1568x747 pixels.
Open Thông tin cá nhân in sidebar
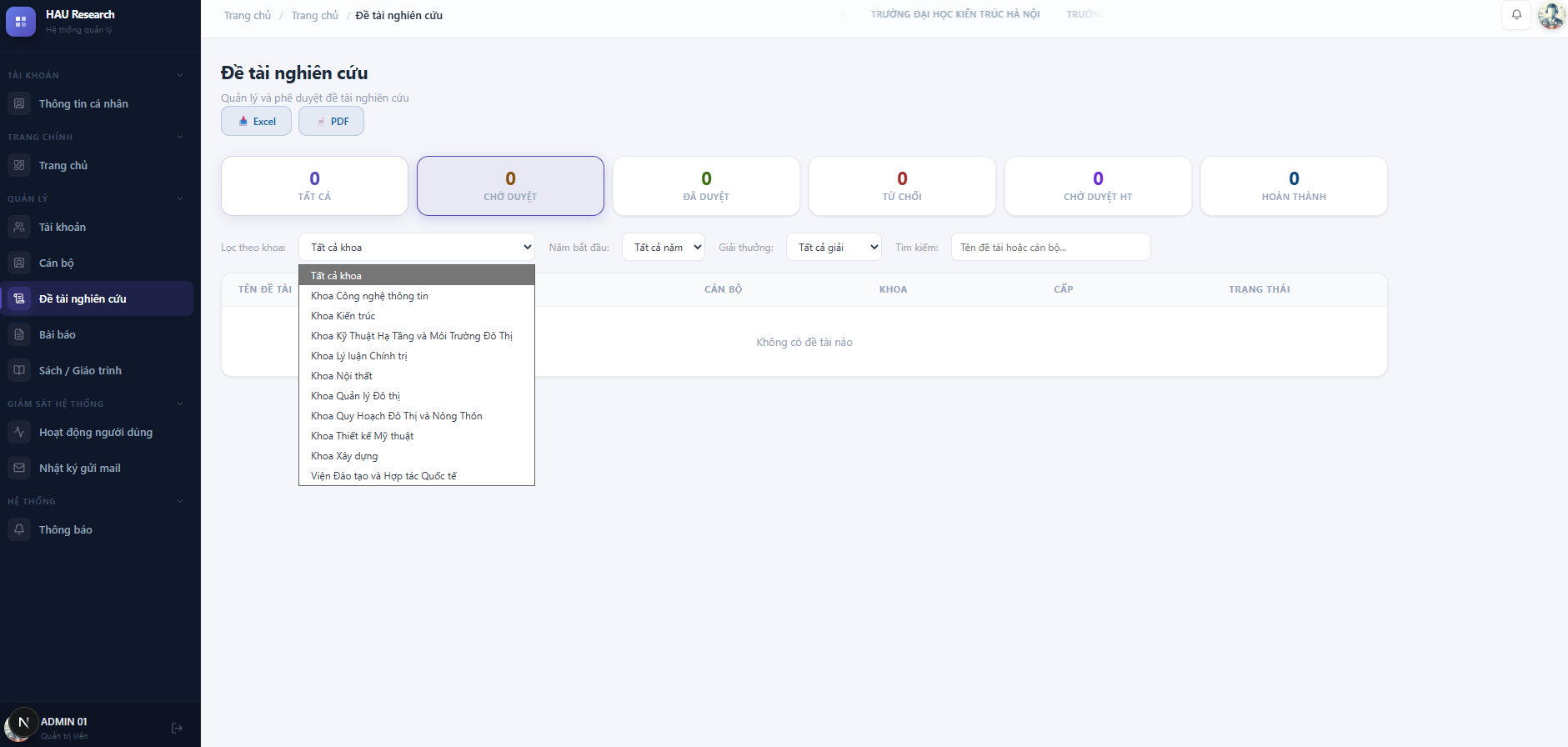pyautogui.click(x=97, y=103)
